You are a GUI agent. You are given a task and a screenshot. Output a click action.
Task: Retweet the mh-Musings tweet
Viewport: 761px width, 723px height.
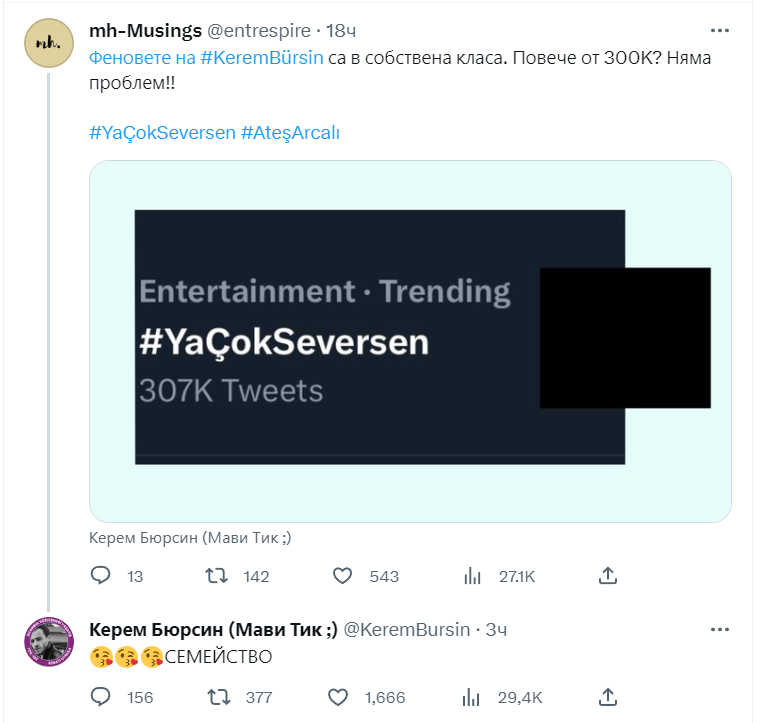point(215,576)
